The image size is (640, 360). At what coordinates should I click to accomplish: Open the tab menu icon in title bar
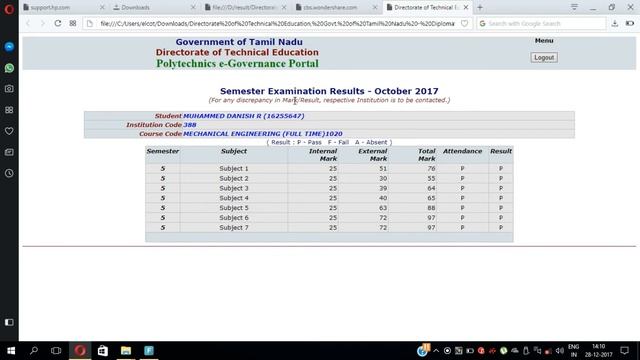pos(574,7)
